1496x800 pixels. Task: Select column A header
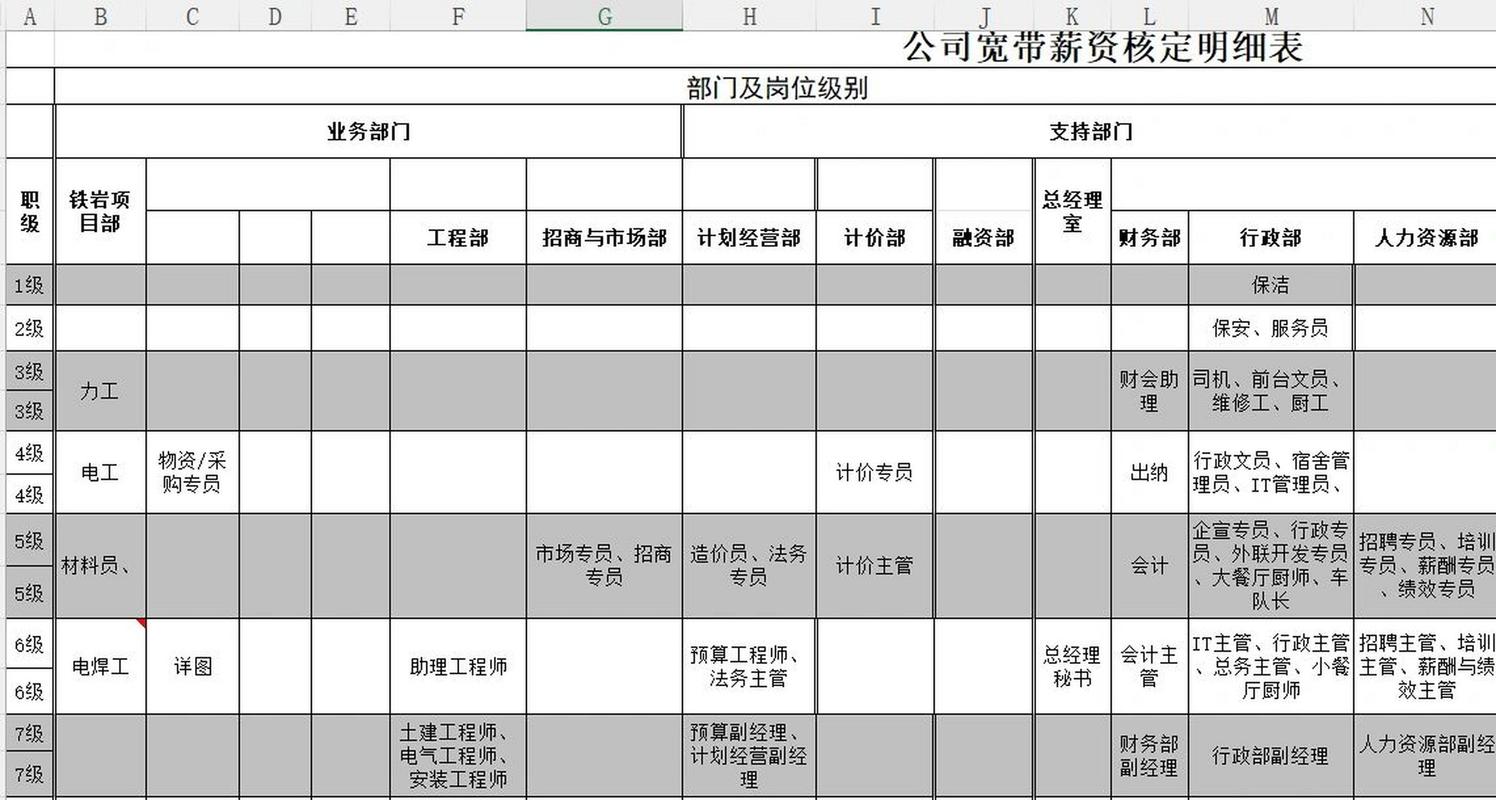[29, 16]
